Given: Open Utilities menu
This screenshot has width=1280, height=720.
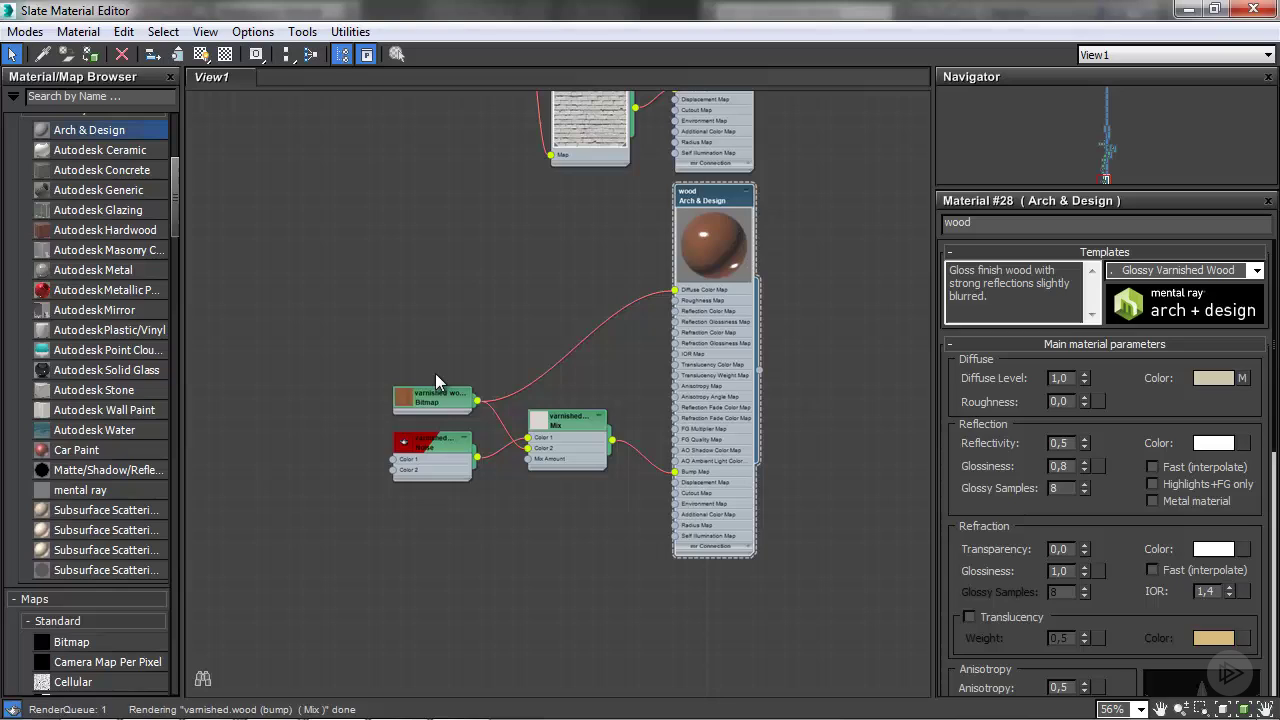Looking at the screenshot, I should pos(350,32).
